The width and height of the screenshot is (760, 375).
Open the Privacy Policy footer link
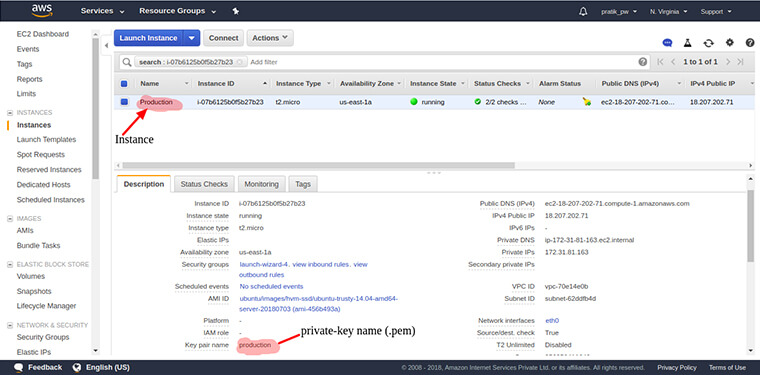pos(677,367)
